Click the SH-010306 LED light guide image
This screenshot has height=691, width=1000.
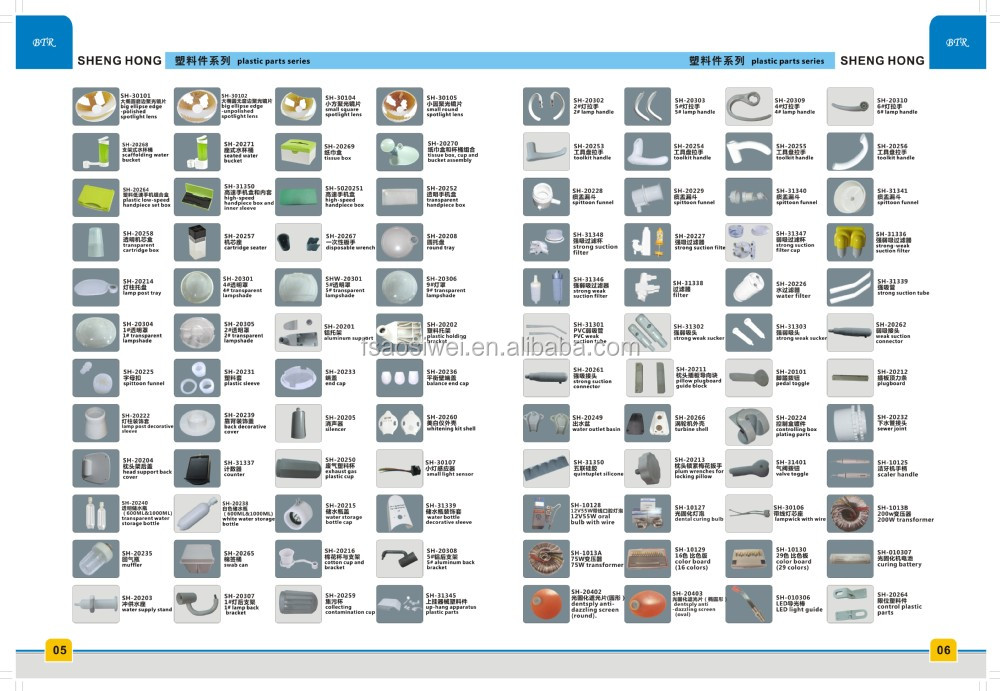(x=749, y=604)
